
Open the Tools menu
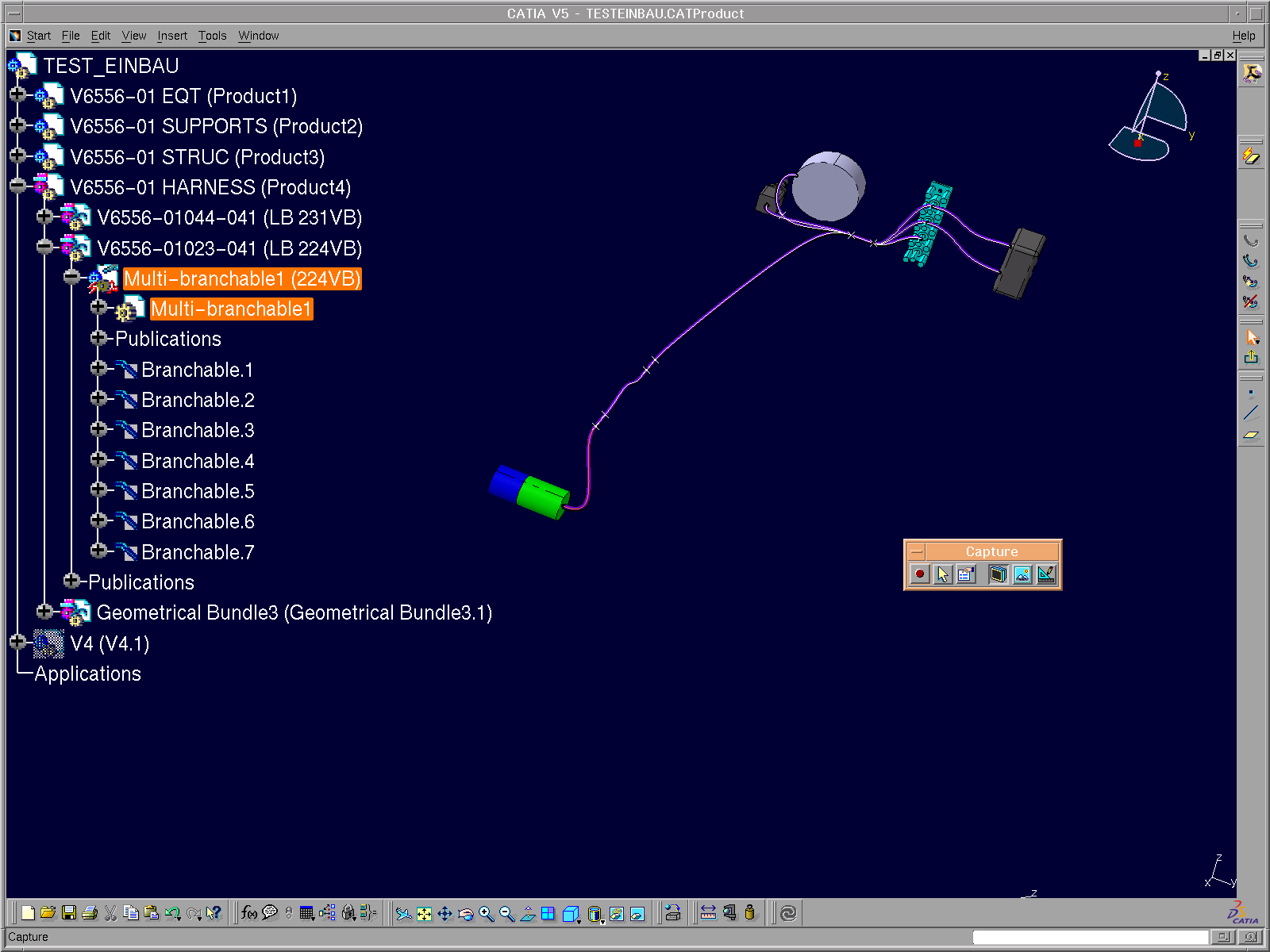[x=212, y=36]
